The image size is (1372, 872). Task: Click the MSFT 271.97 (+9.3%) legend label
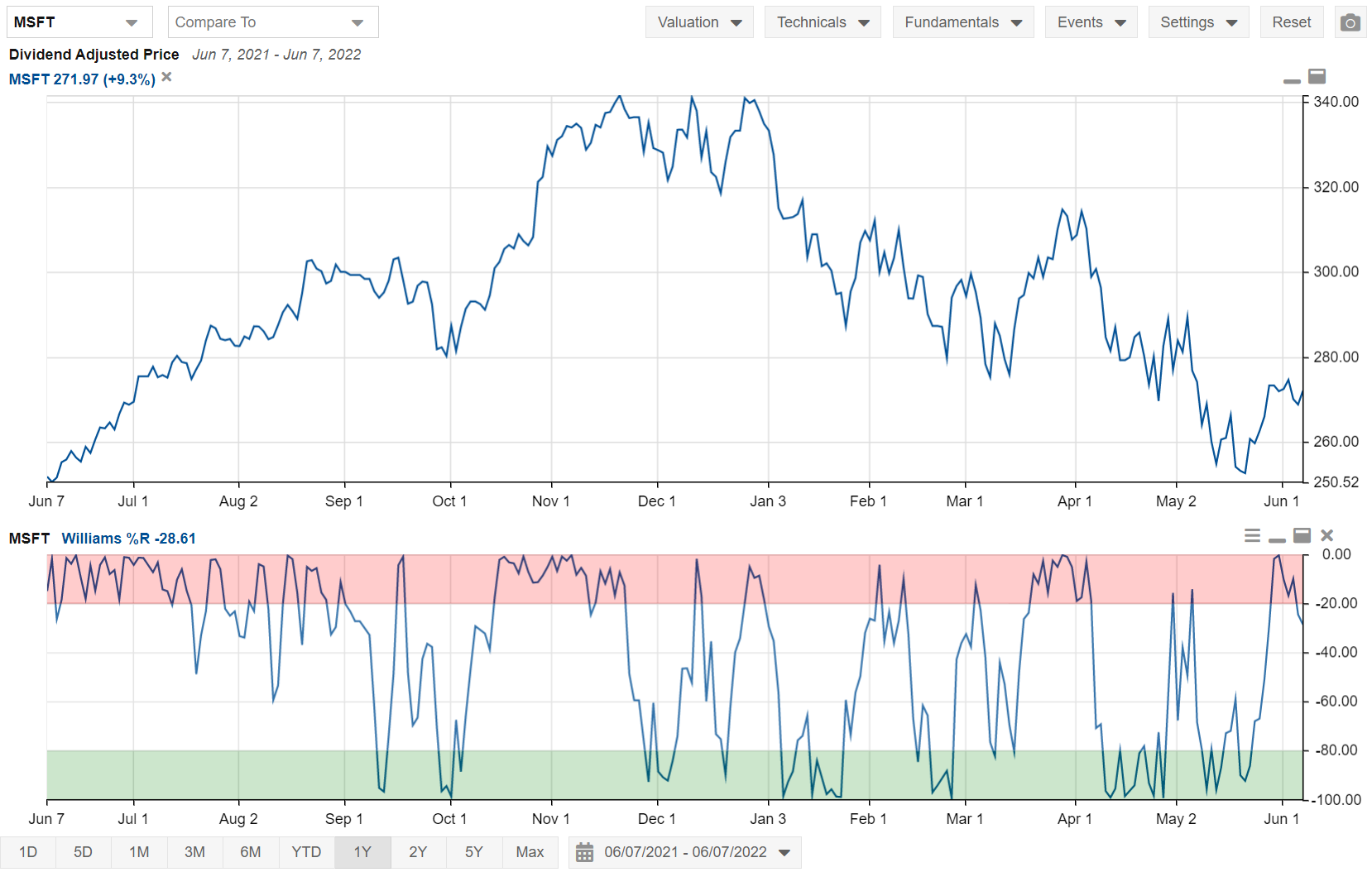pos(82,79)
